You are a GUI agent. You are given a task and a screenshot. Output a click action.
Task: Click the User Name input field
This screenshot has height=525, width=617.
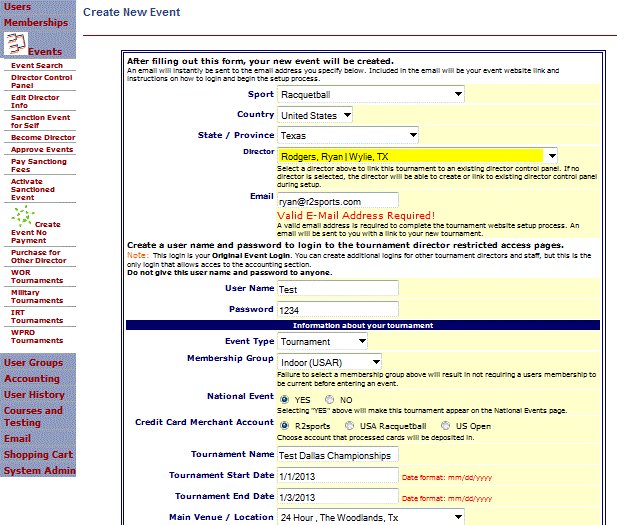(x=338, y=289)
